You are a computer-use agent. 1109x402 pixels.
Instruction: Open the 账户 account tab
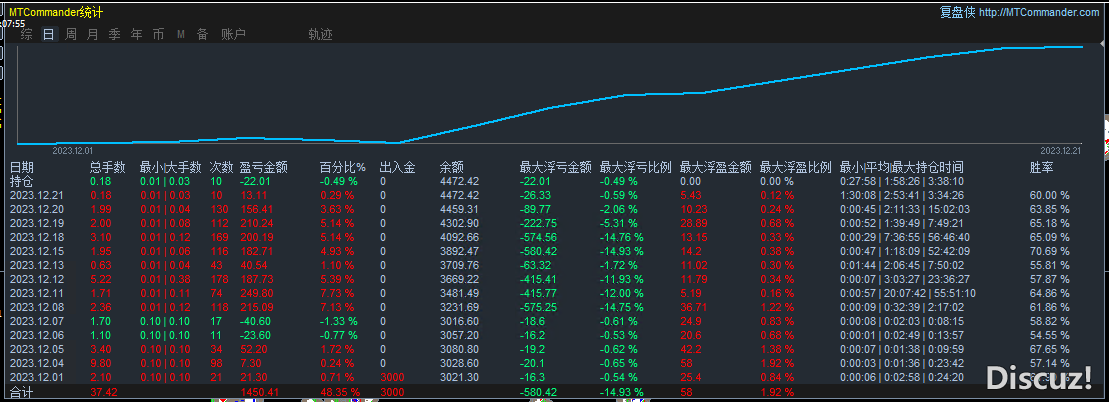pyautogui.click(x=233, y=34)
